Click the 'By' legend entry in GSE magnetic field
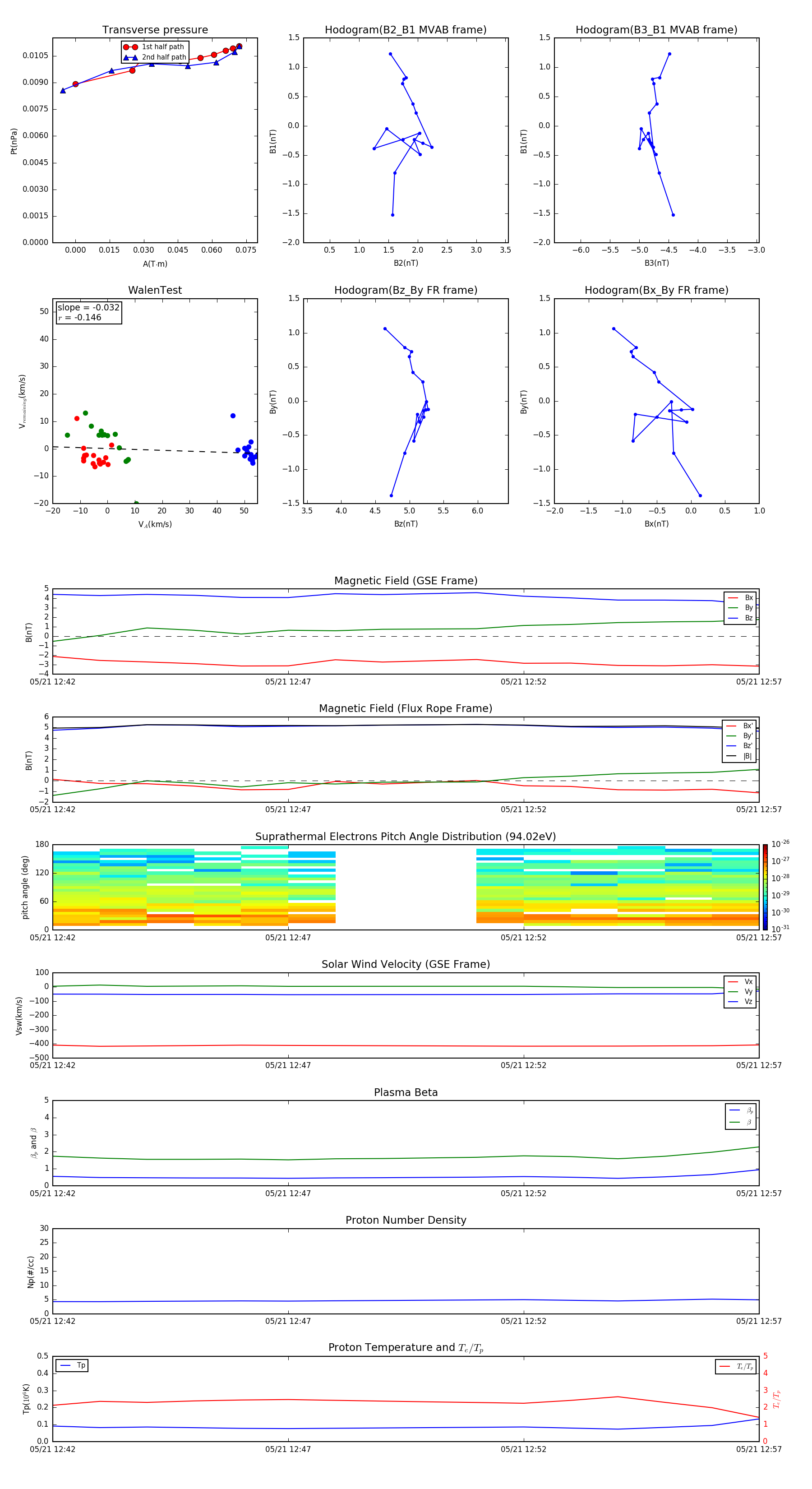The height and width of the screenshot is (1489, 812). click(x=741, y=607)
